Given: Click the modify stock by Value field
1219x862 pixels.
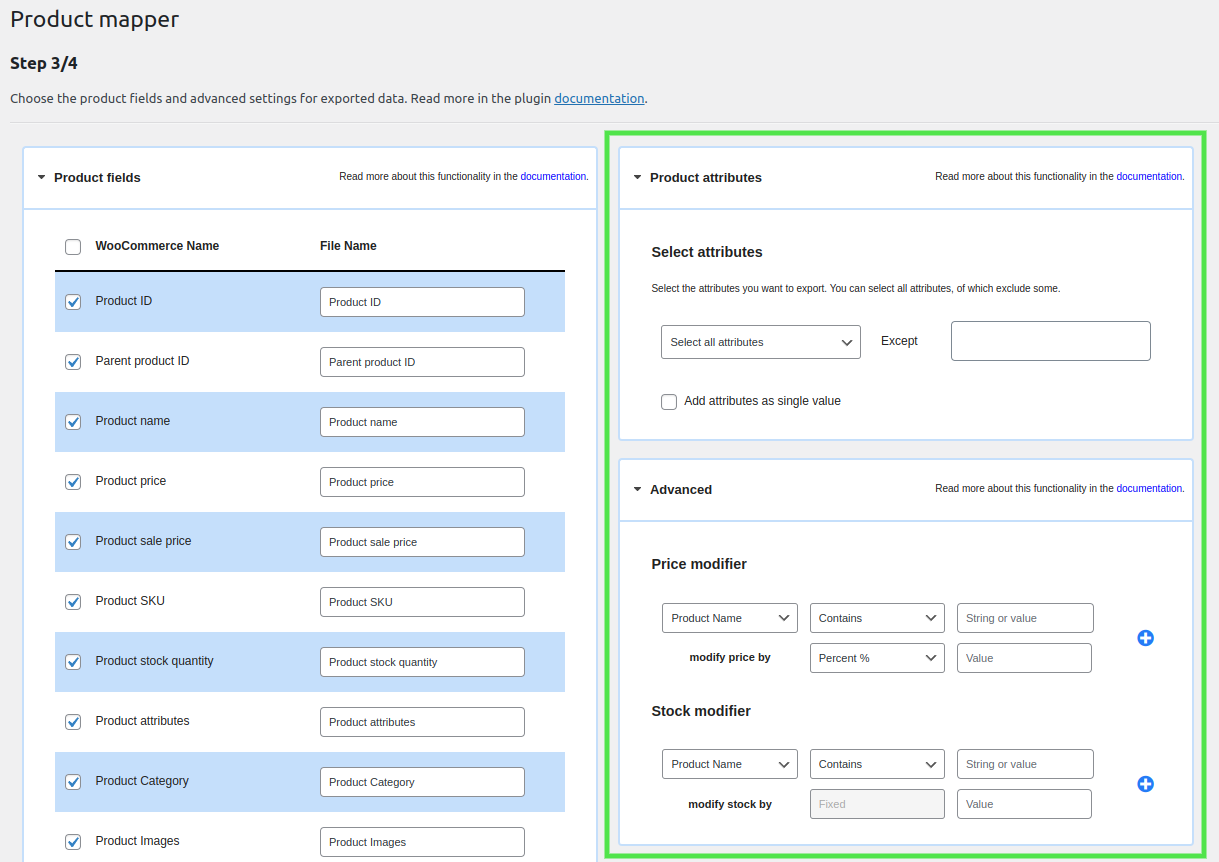Looking at the screenshot, I should point(1023,804).
